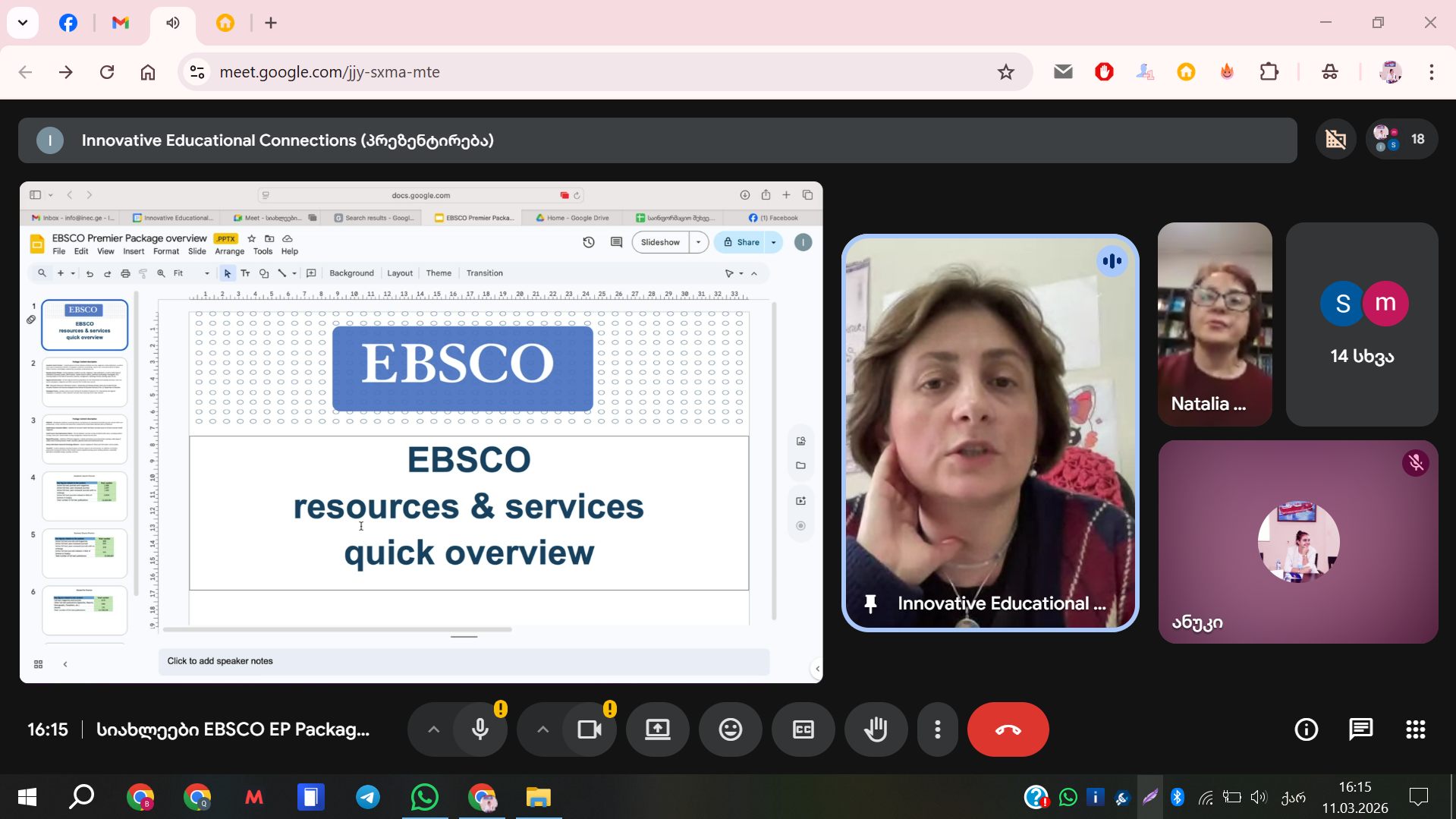This screenshot has height=819, width=1456.
Task: Toggle the camera on or off
Action: pos(590,729)
